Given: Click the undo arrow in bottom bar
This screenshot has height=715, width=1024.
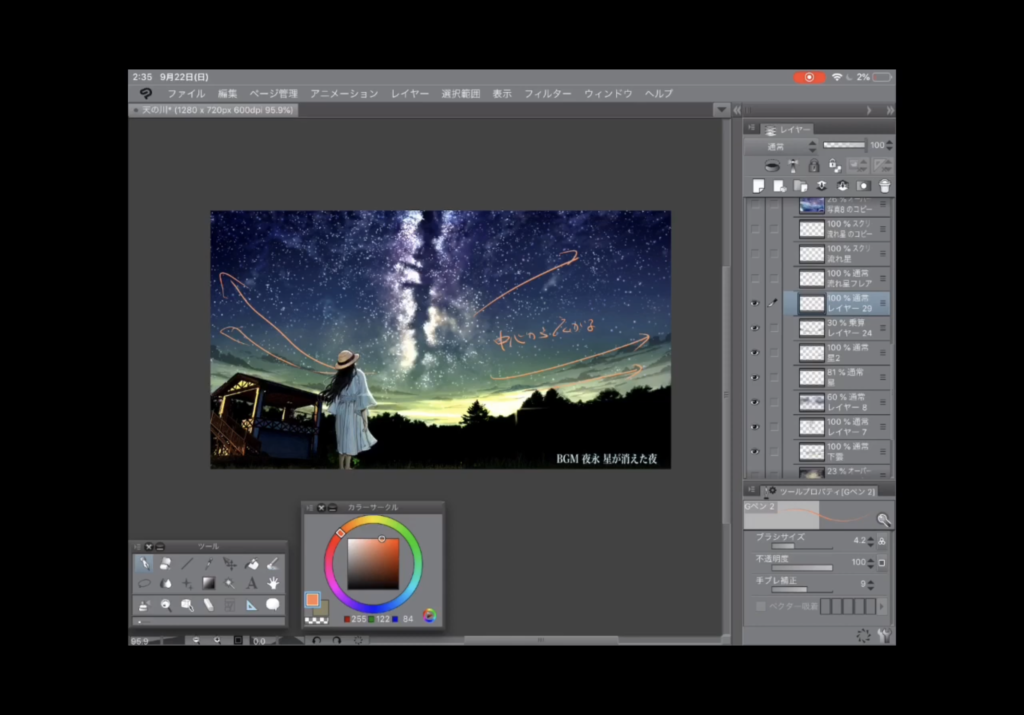Looking at the screenshot, I should tap(317, 641).
